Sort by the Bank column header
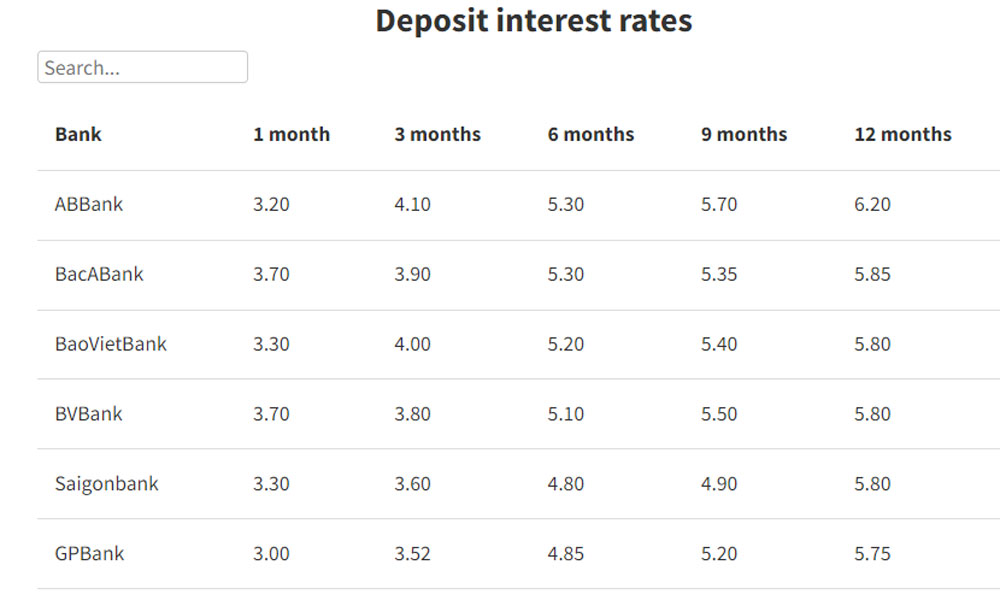Image resolution: width=1000 pixels, height=600 pixels. (x=78, y=134)
